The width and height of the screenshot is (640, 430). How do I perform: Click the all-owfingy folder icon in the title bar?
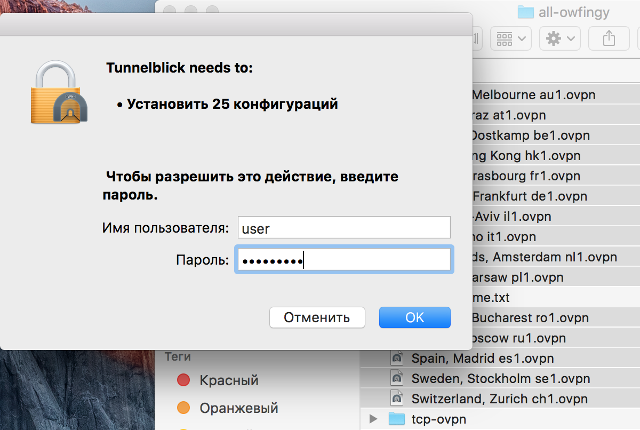(526, 12)
